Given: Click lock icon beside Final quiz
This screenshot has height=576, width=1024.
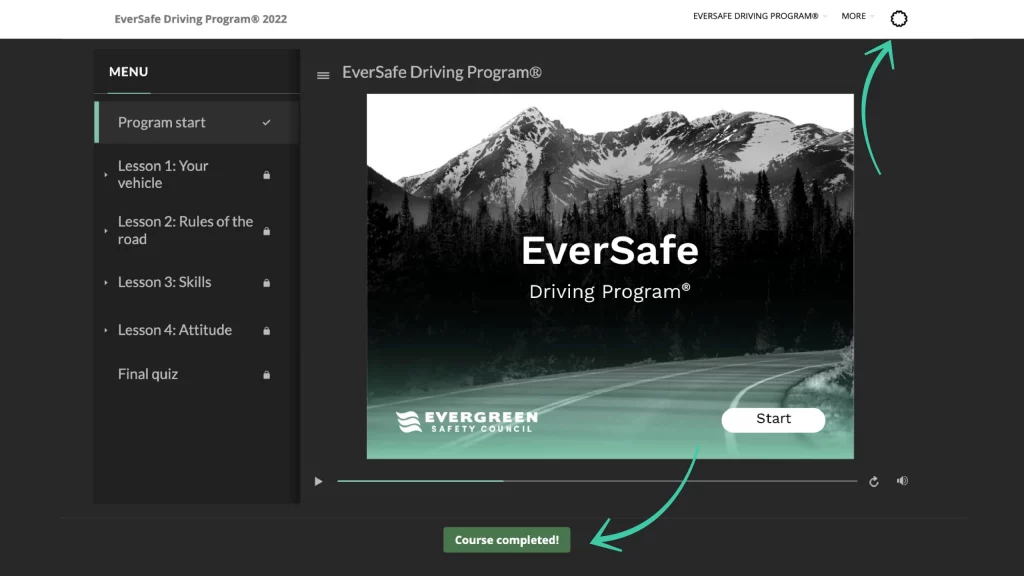Looking at the screenshot, I should 266,375.
